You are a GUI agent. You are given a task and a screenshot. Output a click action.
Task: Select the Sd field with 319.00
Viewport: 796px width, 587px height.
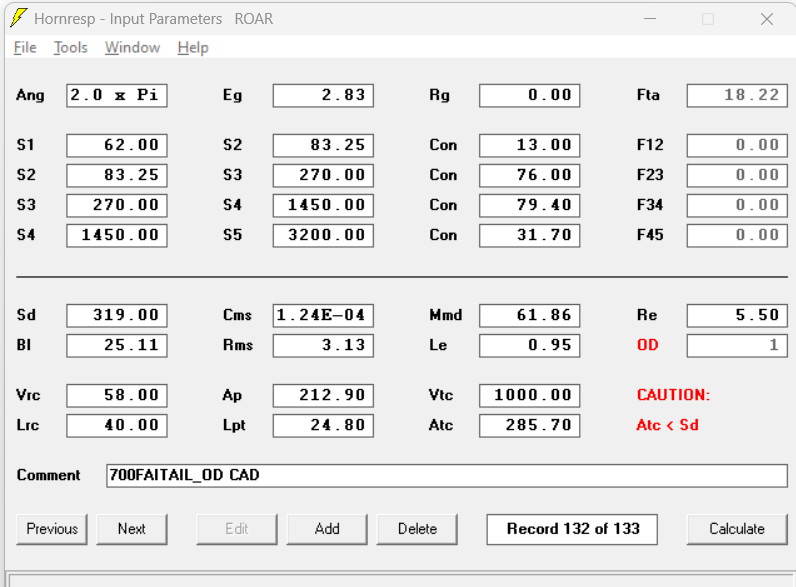[117, 315]
